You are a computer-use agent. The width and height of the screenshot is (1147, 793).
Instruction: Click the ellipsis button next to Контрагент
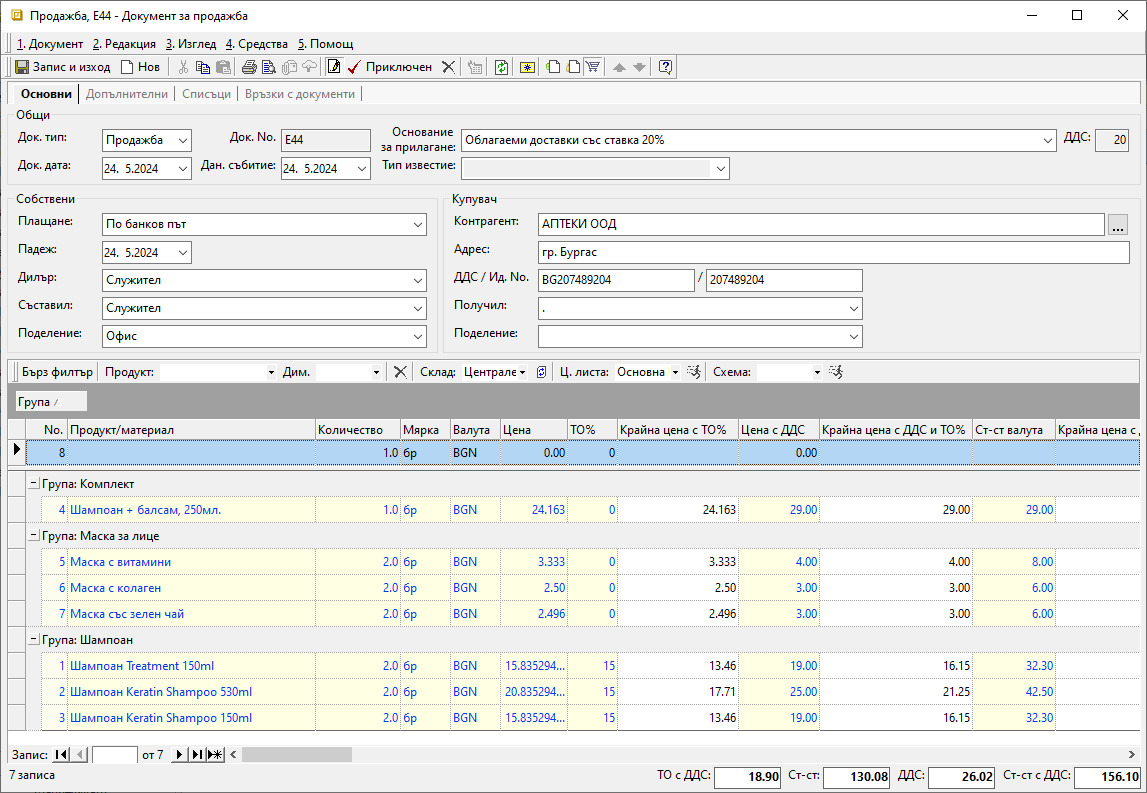tap(1118, 225)
